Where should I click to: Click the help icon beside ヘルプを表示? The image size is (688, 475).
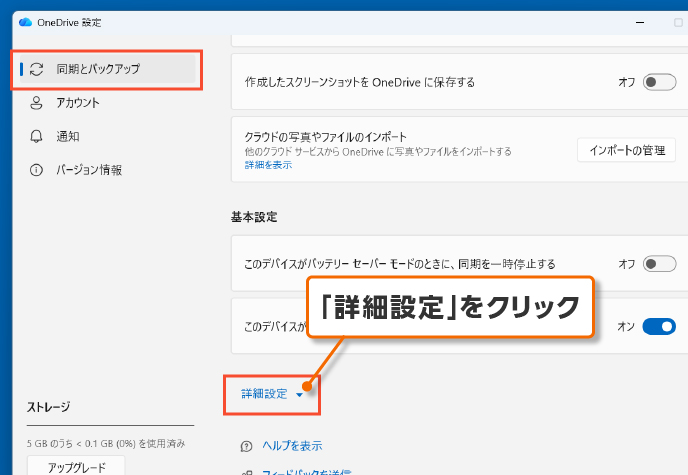tap(246, 446)
